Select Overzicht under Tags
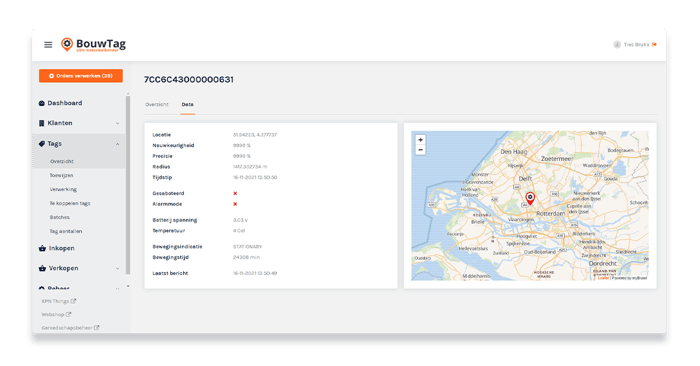 click(x=62, y=161)
